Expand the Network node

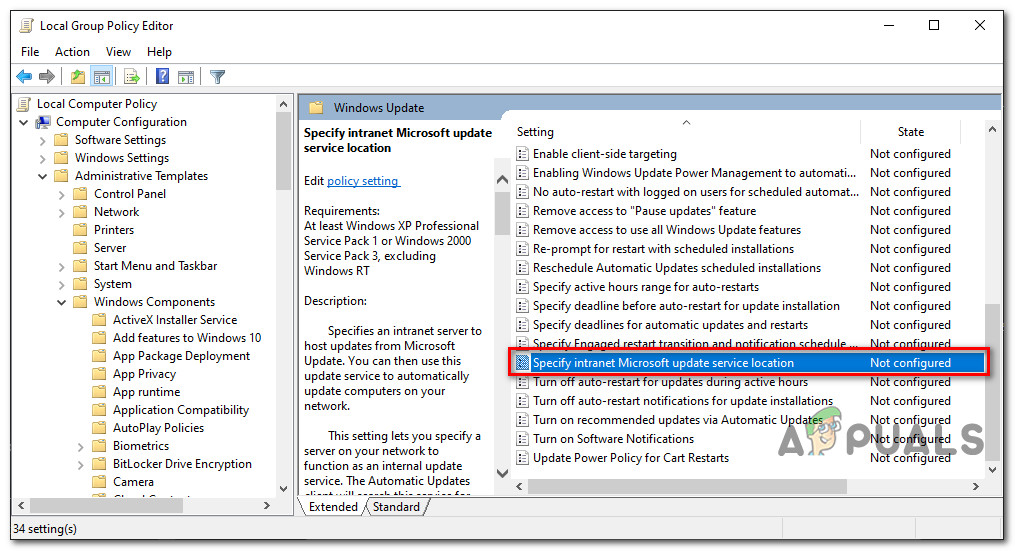pyautogui.click(x=61, y=212)
